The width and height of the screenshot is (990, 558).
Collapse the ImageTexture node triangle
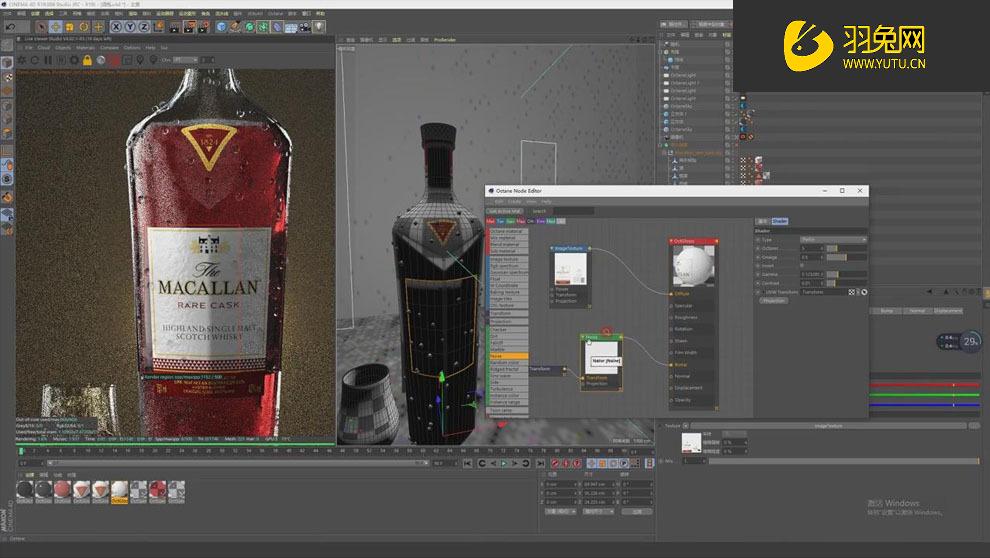pos(552,249)
